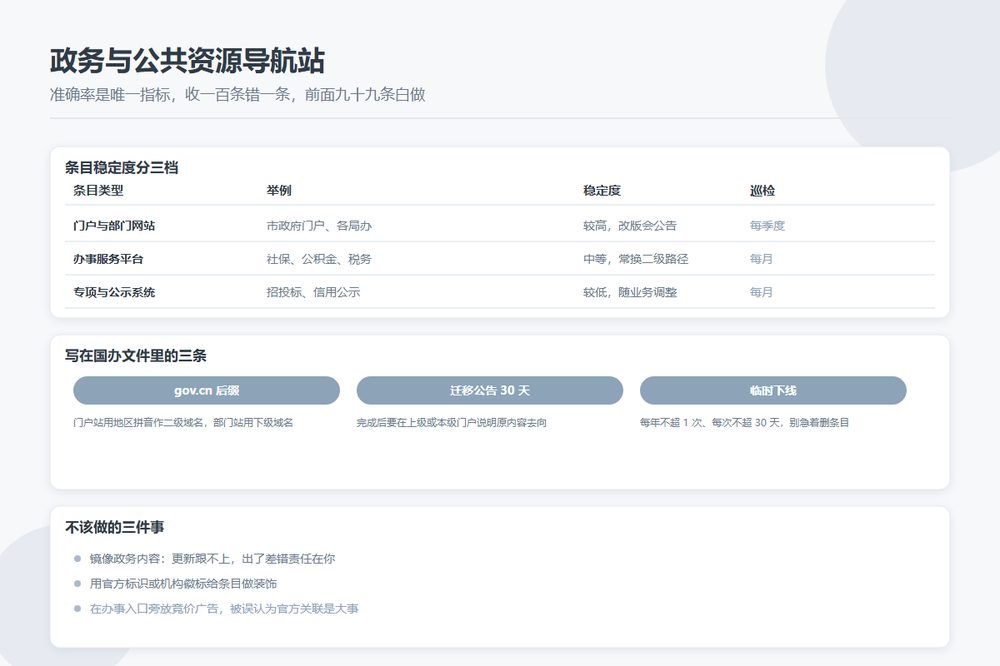Screen dimensions: 1000x666
Task: Click the bullet item 用官方标识或机构徽标给条目做装饰
Action: 183,584
